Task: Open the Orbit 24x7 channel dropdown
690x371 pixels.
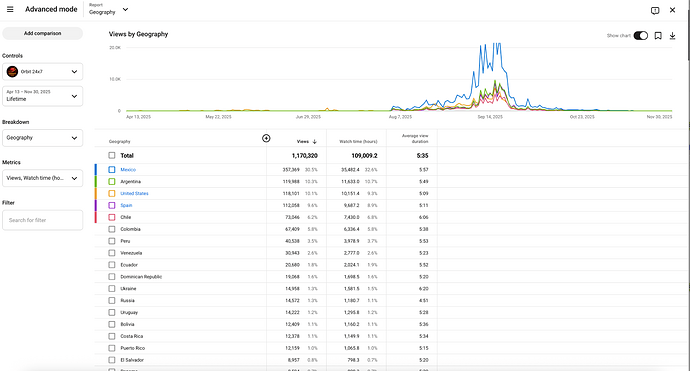Action: pyautogui.click(x=42, y=71)
